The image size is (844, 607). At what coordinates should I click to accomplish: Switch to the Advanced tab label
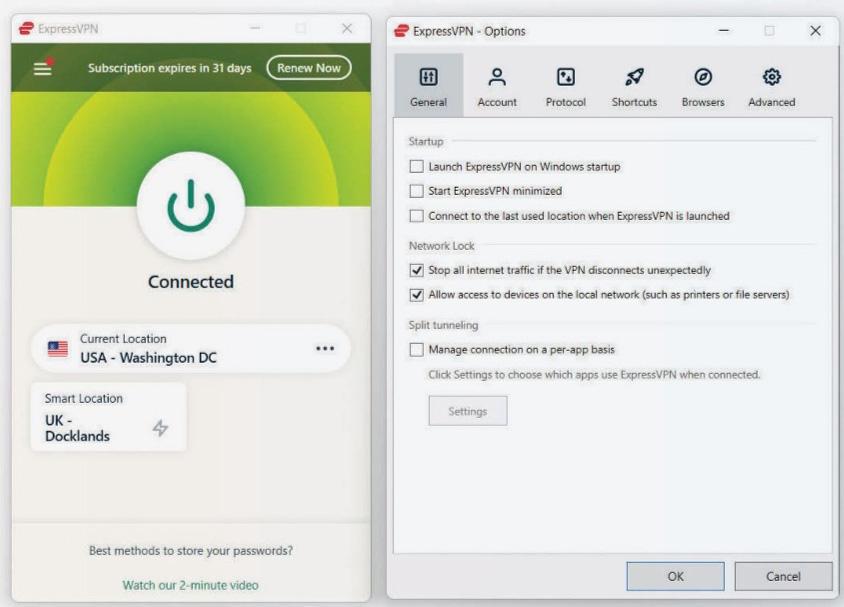pyautogui.click(x=772, y=102)
